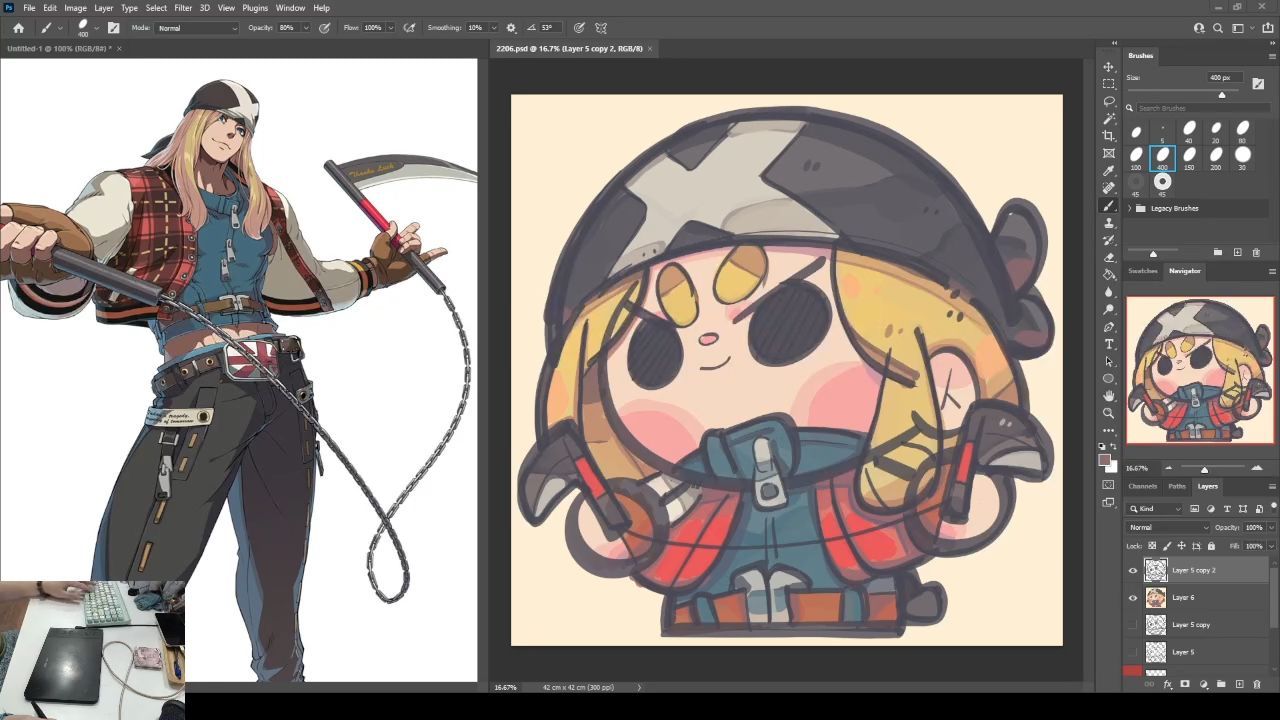The width and height of the screenshot is (1280, 720).
Task: Select the Spot Healing Brush tool
Action: (x=1108, y=188)
